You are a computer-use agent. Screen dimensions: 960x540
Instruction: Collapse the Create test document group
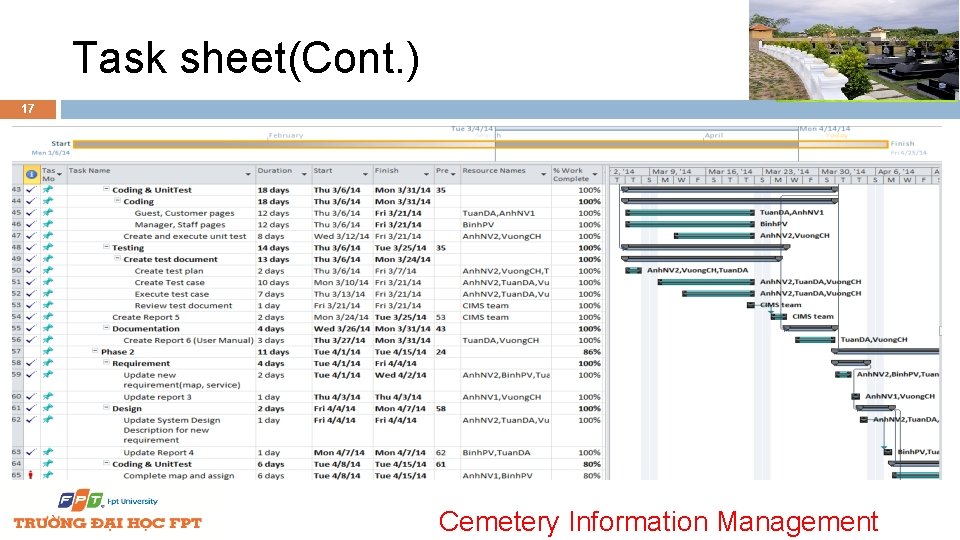tap(118, 258)
